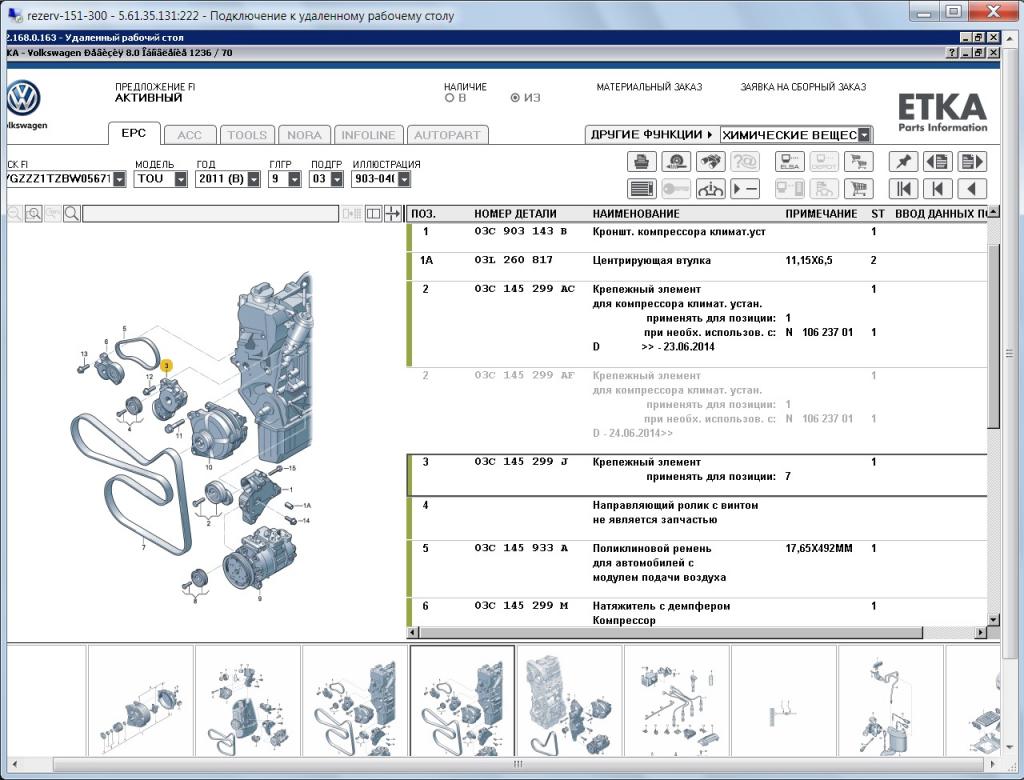Open the ГЛГР 9 dropdown
The height and width of the screenshot is (780, 1024).
pos(295,179)
